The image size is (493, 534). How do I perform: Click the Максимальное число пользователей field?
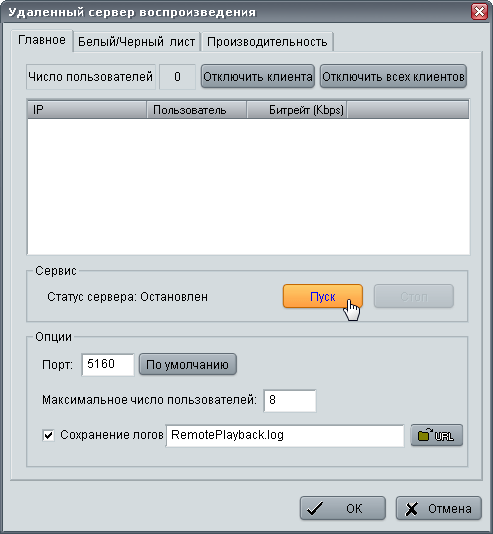pyautogui.click(x=290, y=400)
